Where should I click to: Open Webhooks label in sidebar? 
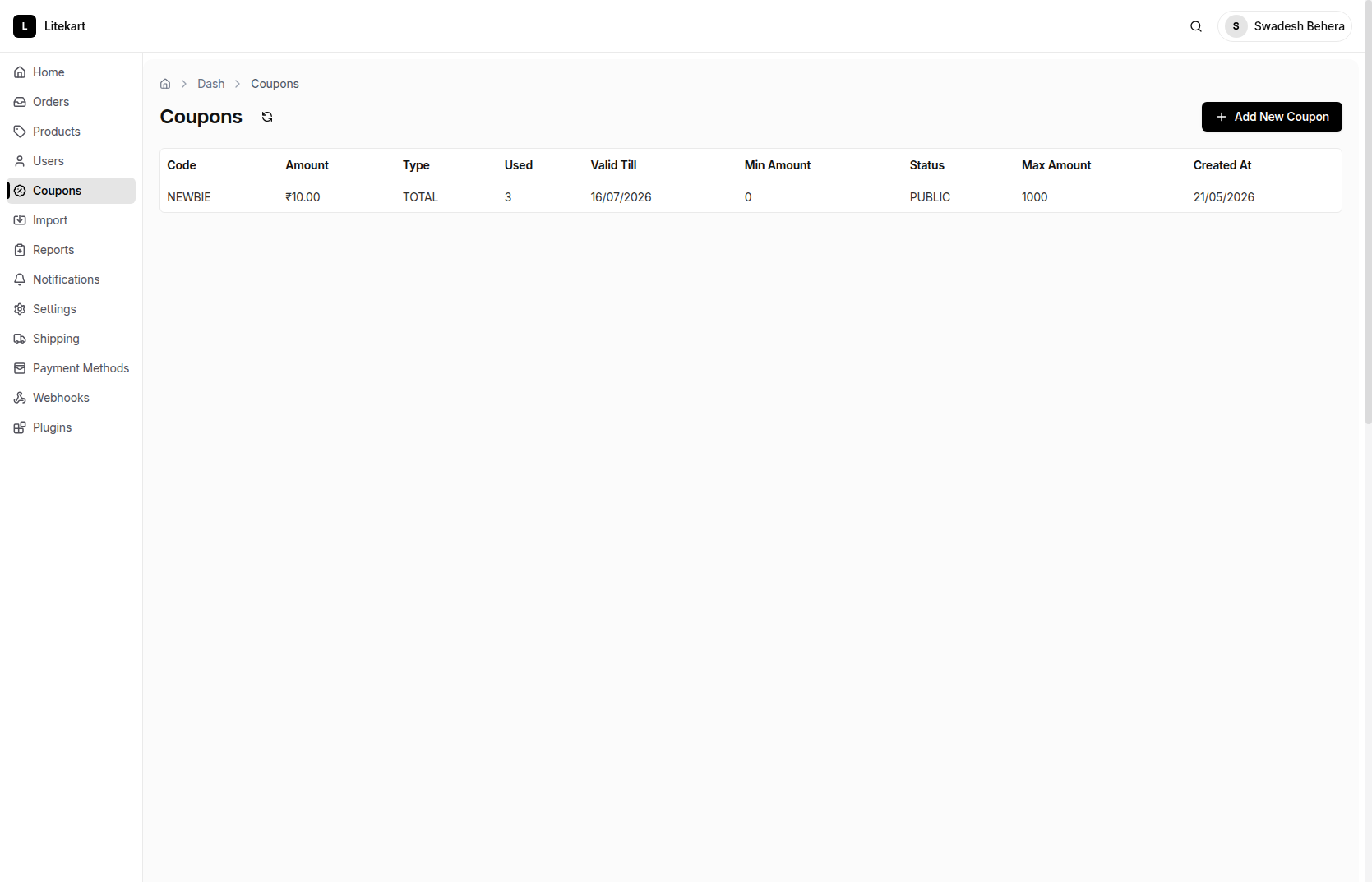[61, 398]
